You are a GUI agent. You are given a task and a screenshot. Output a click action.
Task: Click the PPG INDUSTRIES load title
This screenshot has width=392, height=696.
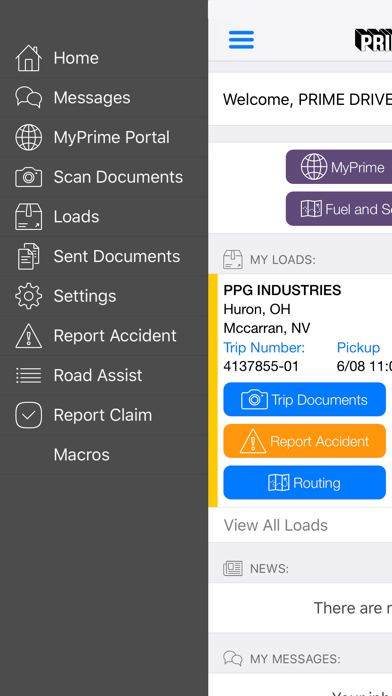tap(282, 290)
